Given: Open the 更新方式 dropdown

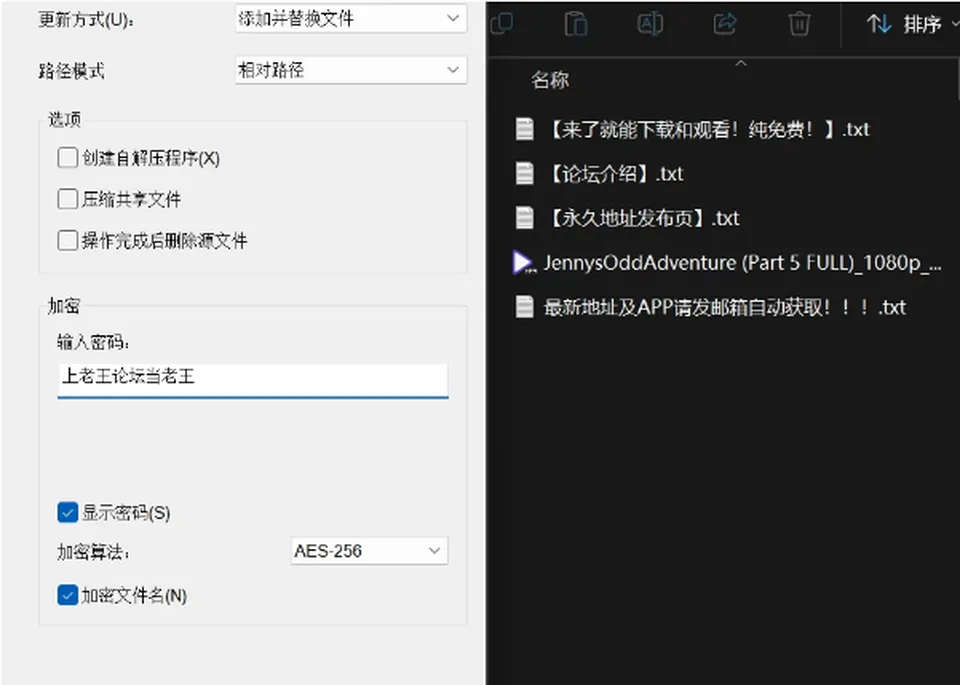Looking at the screenshot, I should pyautogui.click(x=351, y=18).
